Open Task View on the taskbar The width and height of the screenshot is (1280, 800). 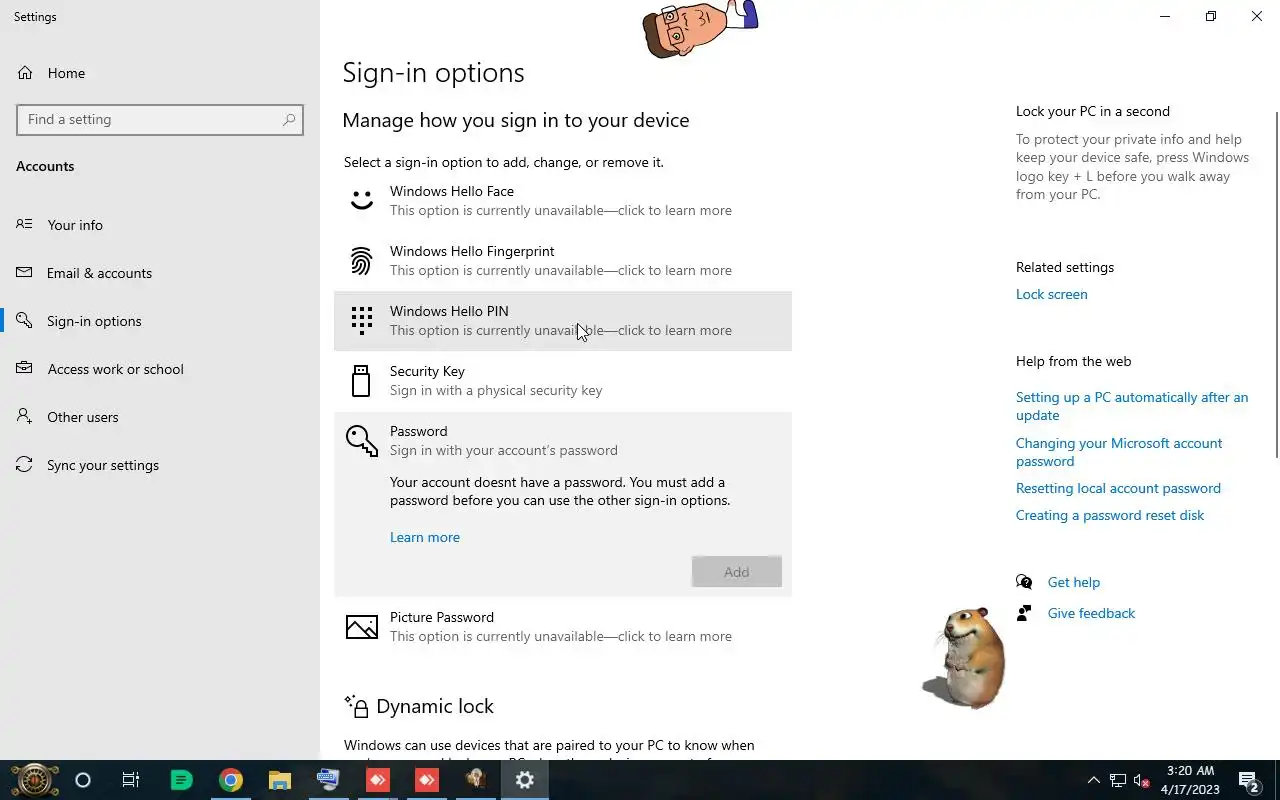131,780
